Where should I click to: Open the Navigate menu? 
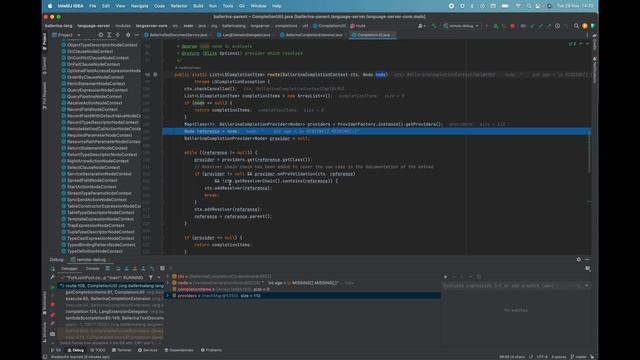[140, 6]
